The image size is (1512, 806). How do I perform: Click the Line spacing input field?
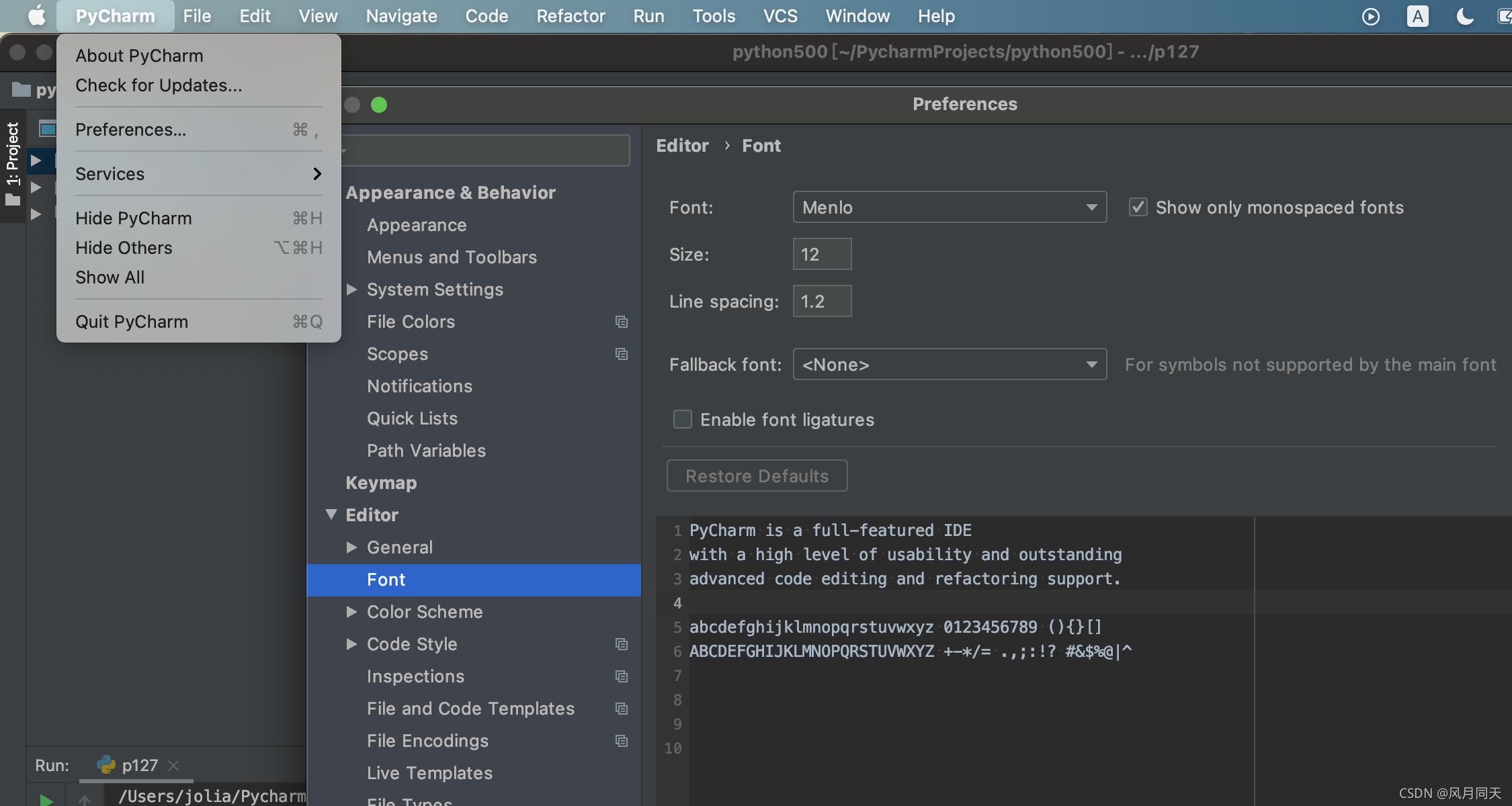click(x=822, y=301)
